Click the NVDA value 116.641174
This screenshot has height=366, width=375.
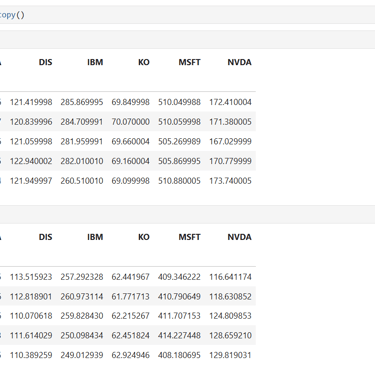[x=230, y=277]
